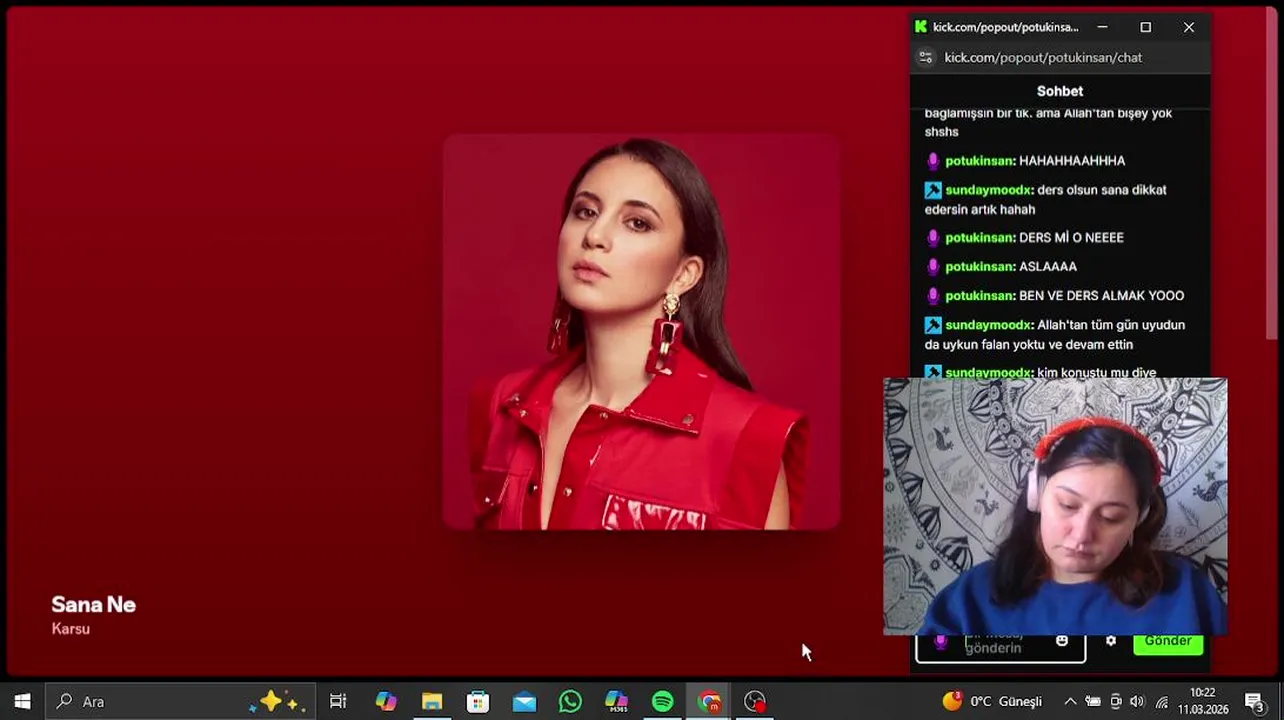Screen dimensions: 1284x720
Task: Click potukinsan on the 'DERS Mİ O NEEEE' message
Action: pyautogui.click(x=980, y=237)
